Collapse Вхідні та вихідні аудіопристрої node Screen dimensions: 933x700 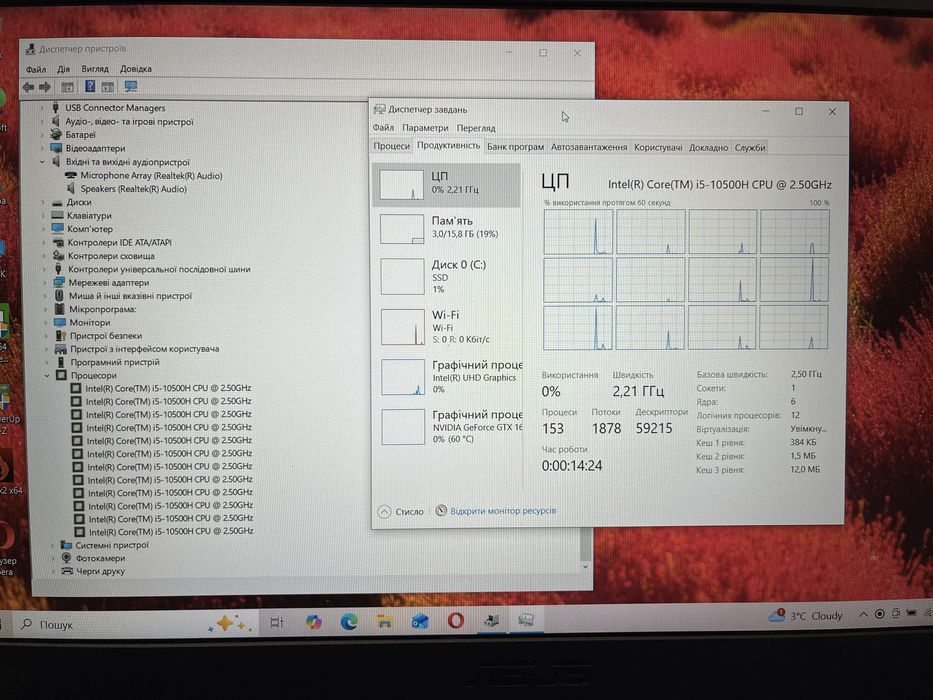pyautogui.click(x=42, y=162)
